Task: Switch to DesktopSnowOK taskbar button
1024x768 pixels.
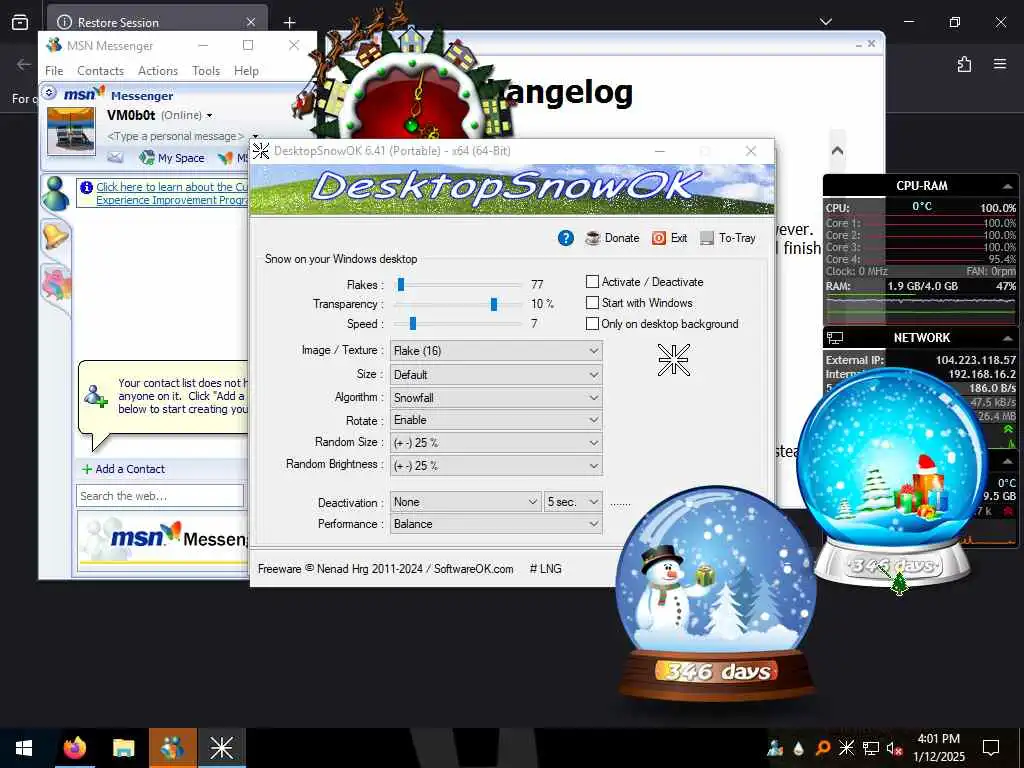Action: pos(221,748)
